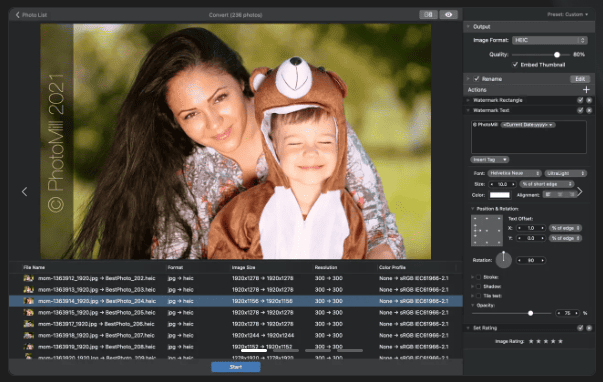Collapse the Position & Rotation section
Image resolution: width=603 pixels, height=382 pixels.
click(x=473, y=209)
